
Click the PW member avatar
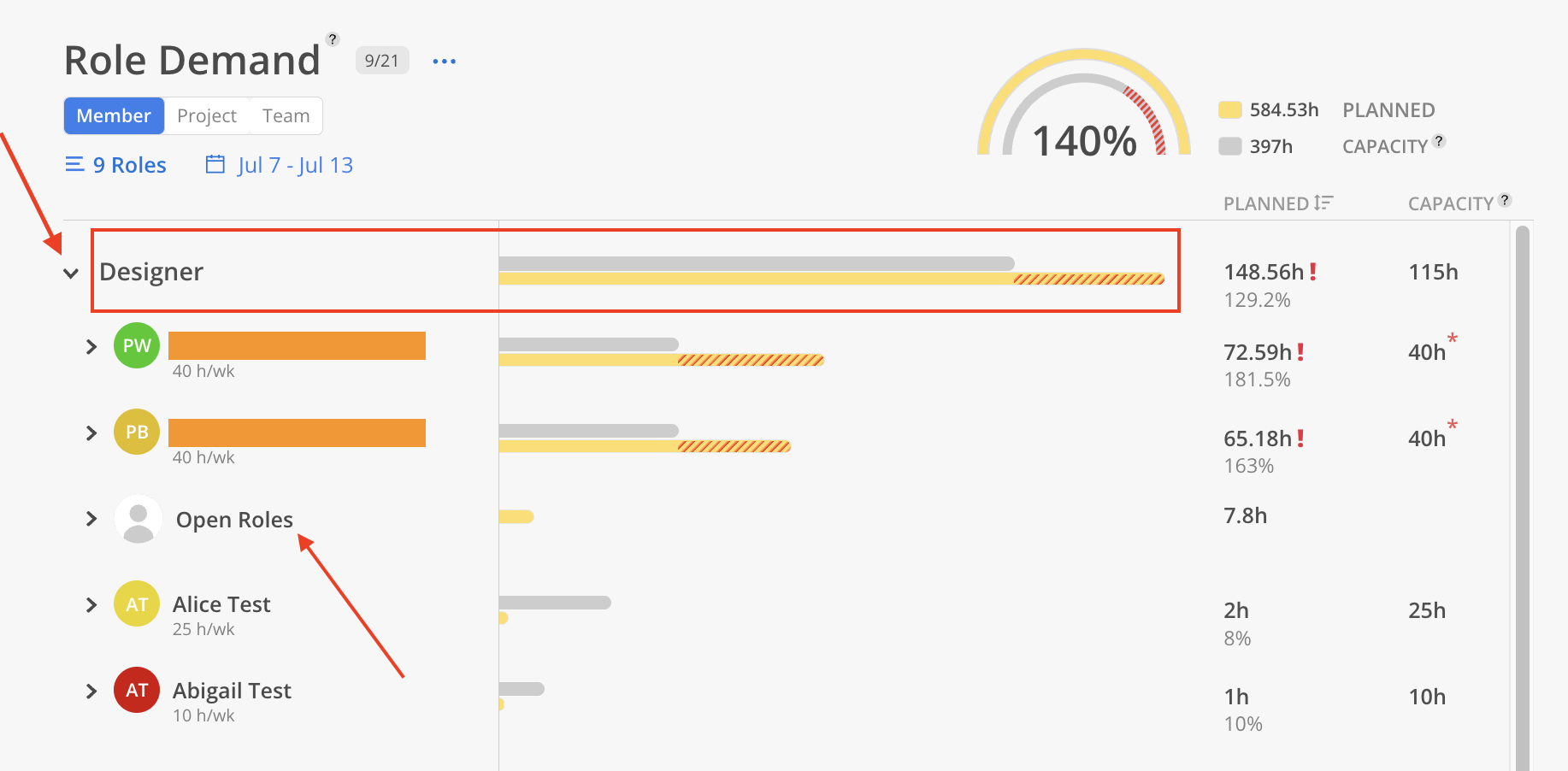point(137,345)
